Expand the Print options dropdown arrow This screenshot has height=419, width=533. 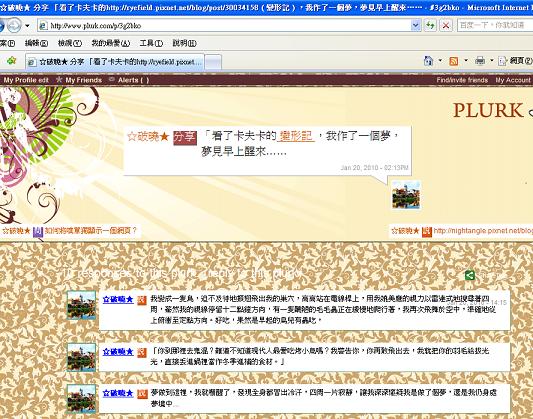[492, 61]
